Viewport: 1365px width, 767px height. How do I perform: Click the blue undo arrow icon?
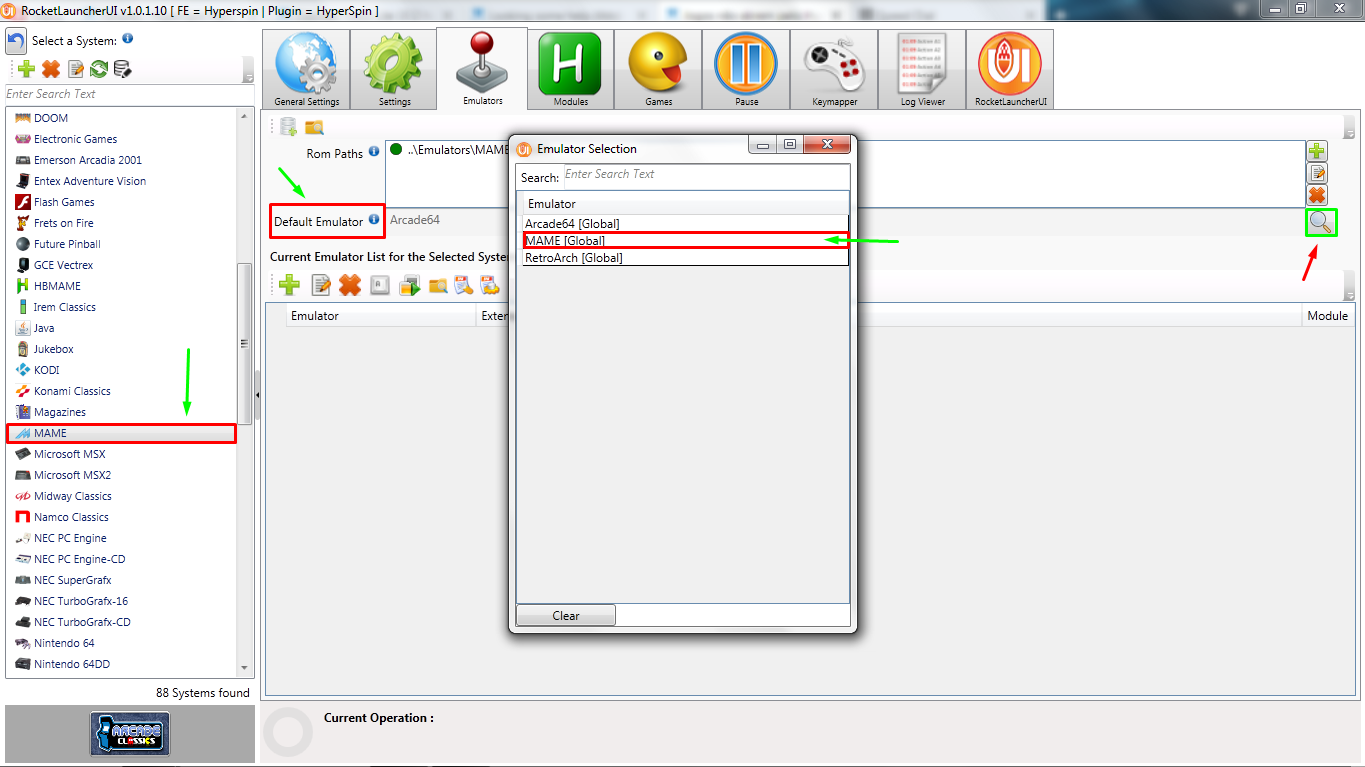[16, 41]
